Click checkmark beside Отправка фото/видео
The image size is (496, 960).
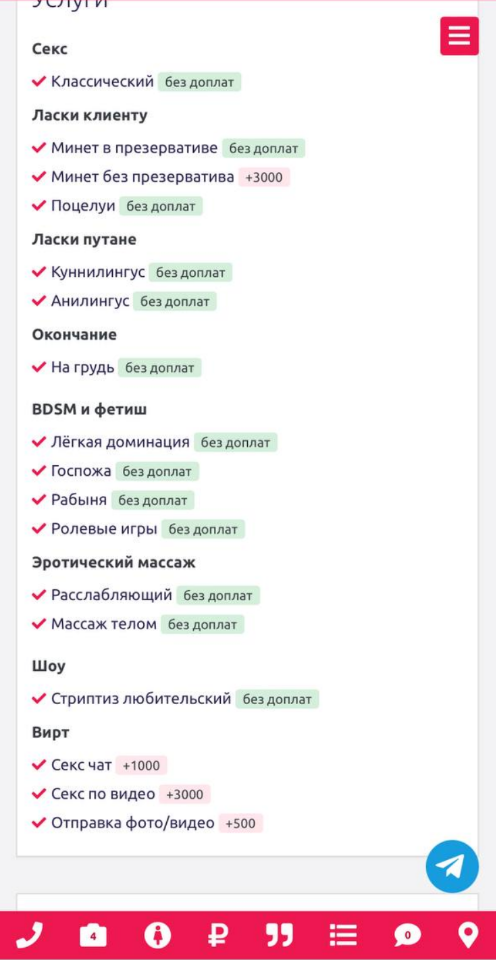(x=39, y=823)
